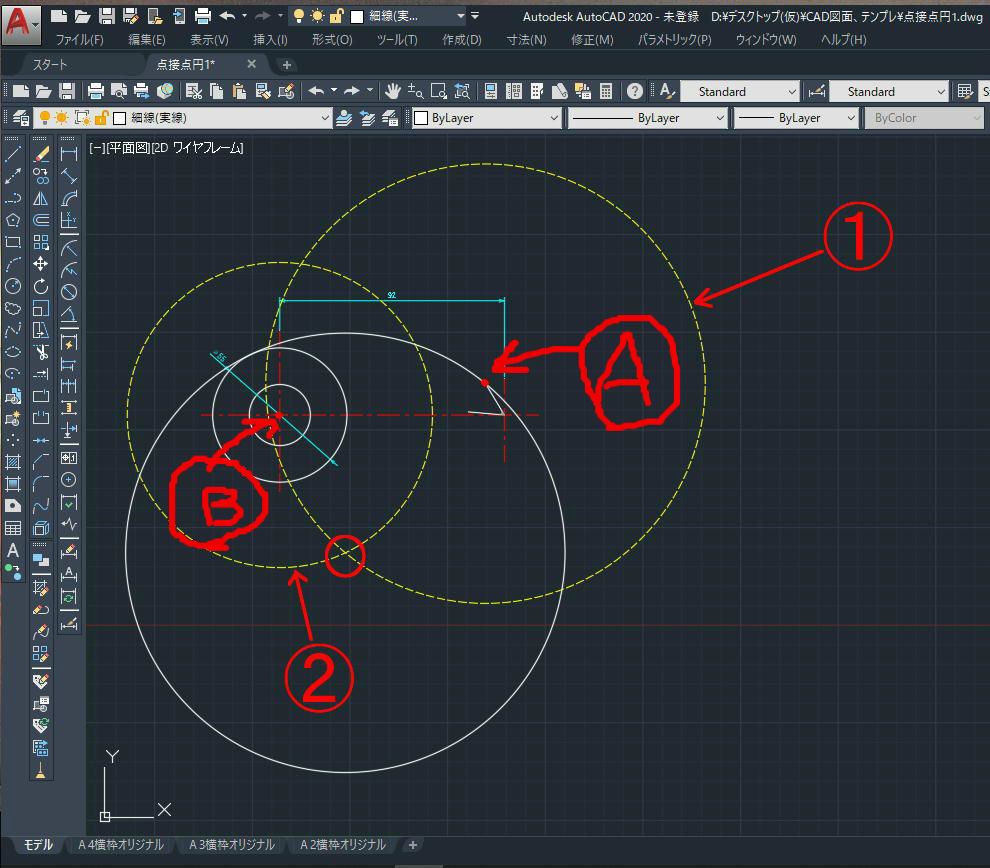The image size is (990, 868).
Task: Select the Revision Cloud tool
Action: click(13, 309)
